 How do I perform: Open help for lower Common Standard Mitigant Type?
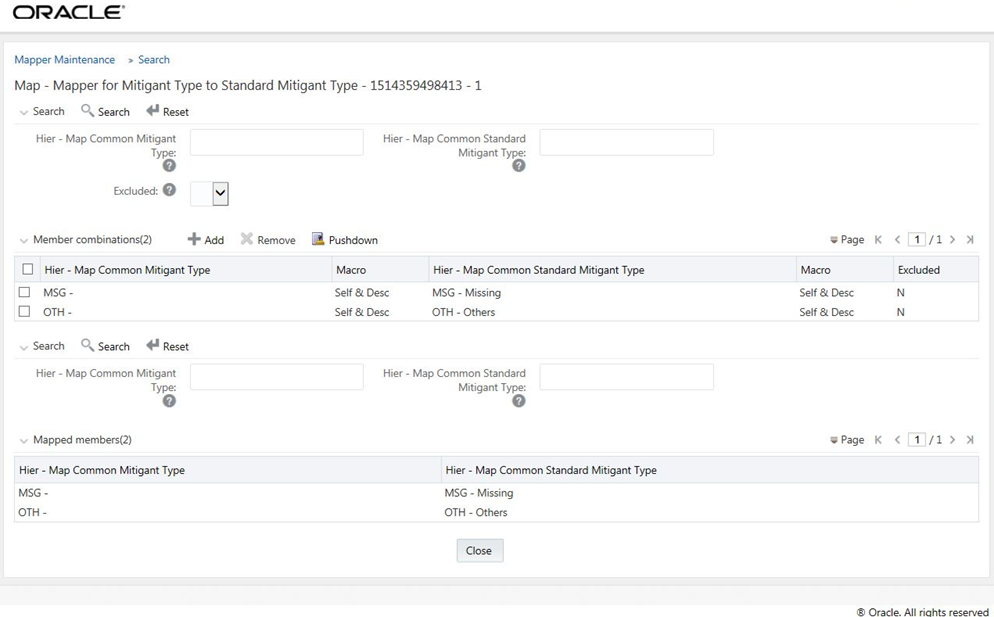point(519,401)
